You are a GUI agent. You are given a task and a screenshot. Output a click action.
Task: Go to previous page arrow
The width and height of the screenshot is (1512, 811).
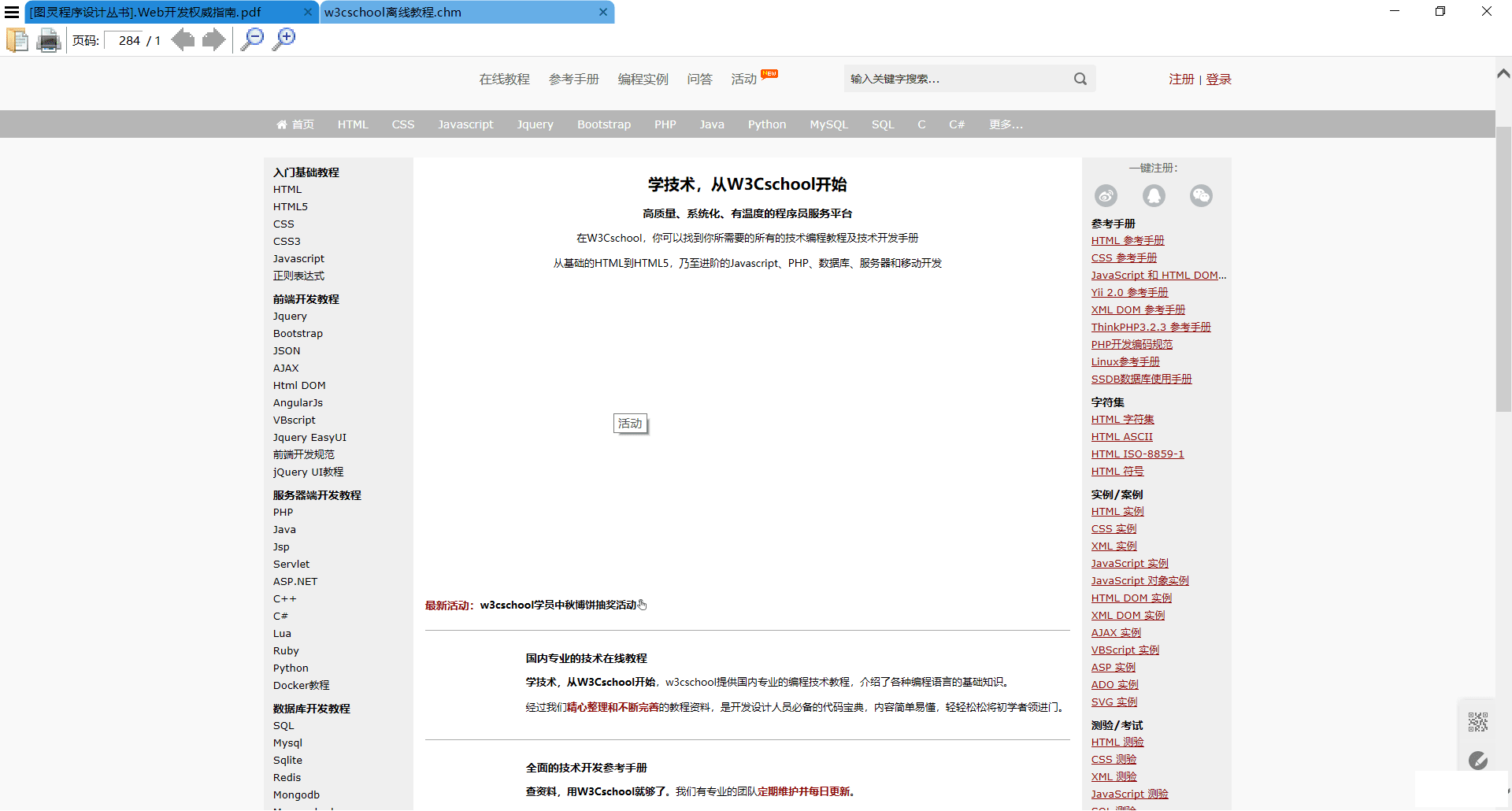(x=183, y=39)
